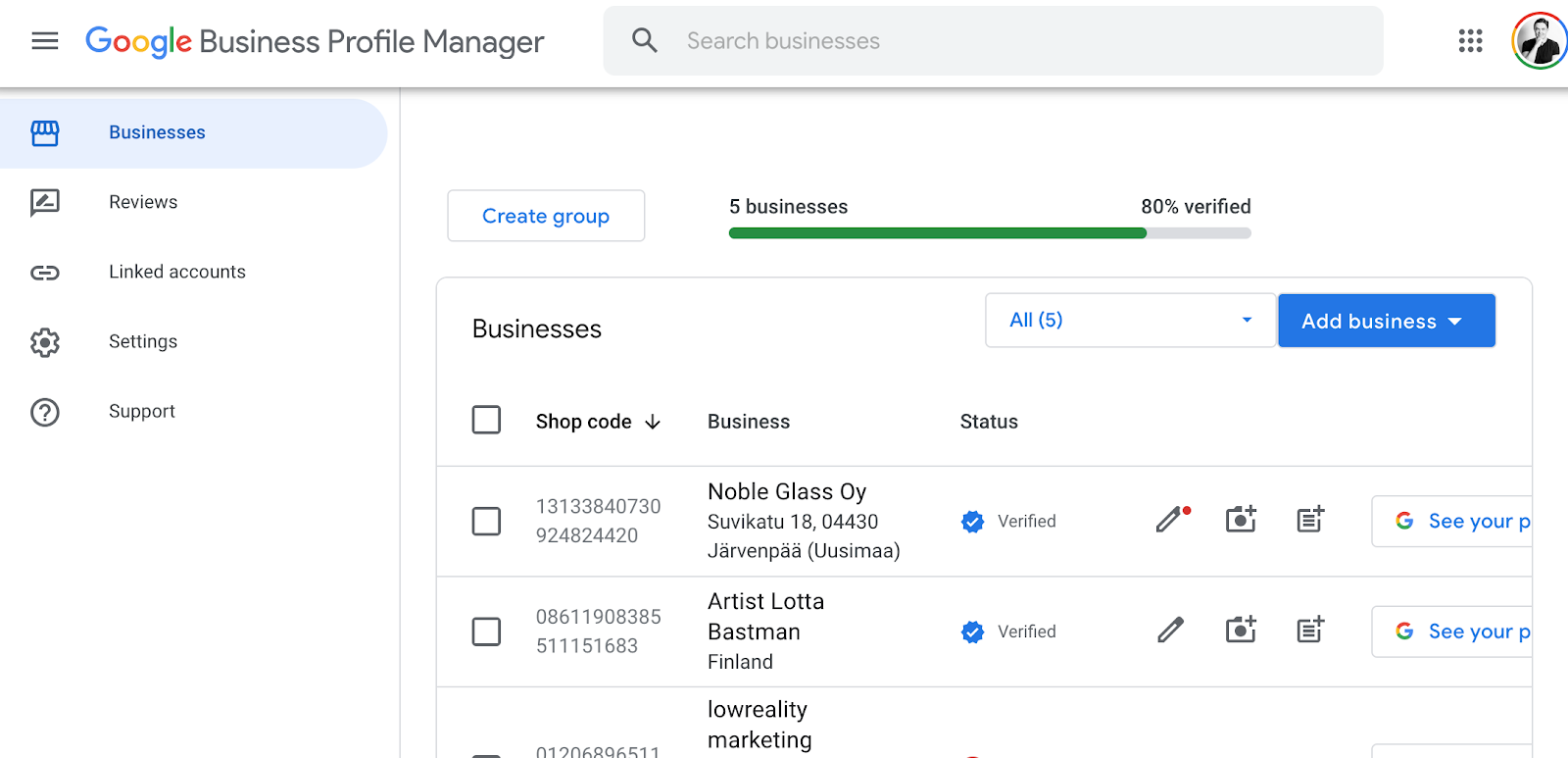Click shop code 08611908385
Viewport: 1568px width, 758px height.
[599, 617]
